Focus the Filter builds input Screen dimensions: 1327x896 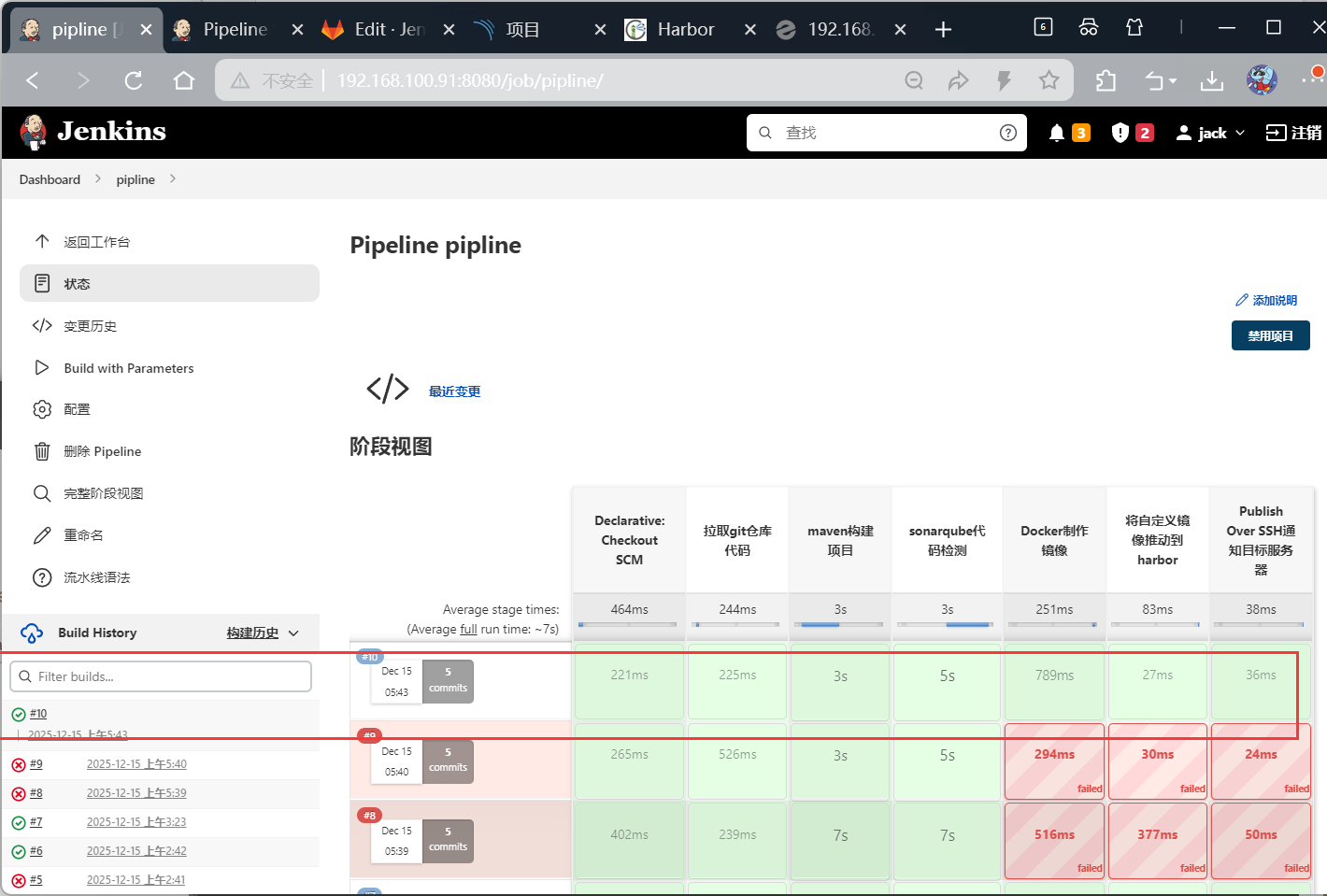(x=161, y=676)
